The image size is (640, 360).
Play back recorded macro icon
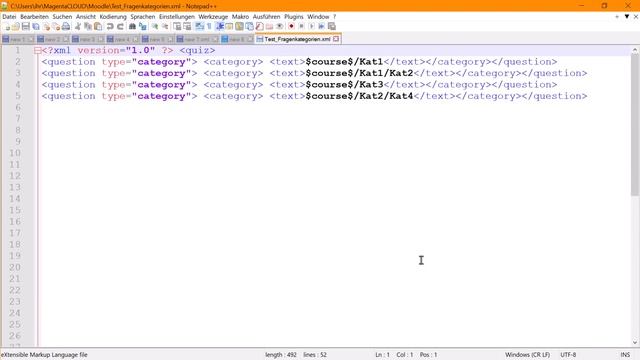[x=311, y=27]
